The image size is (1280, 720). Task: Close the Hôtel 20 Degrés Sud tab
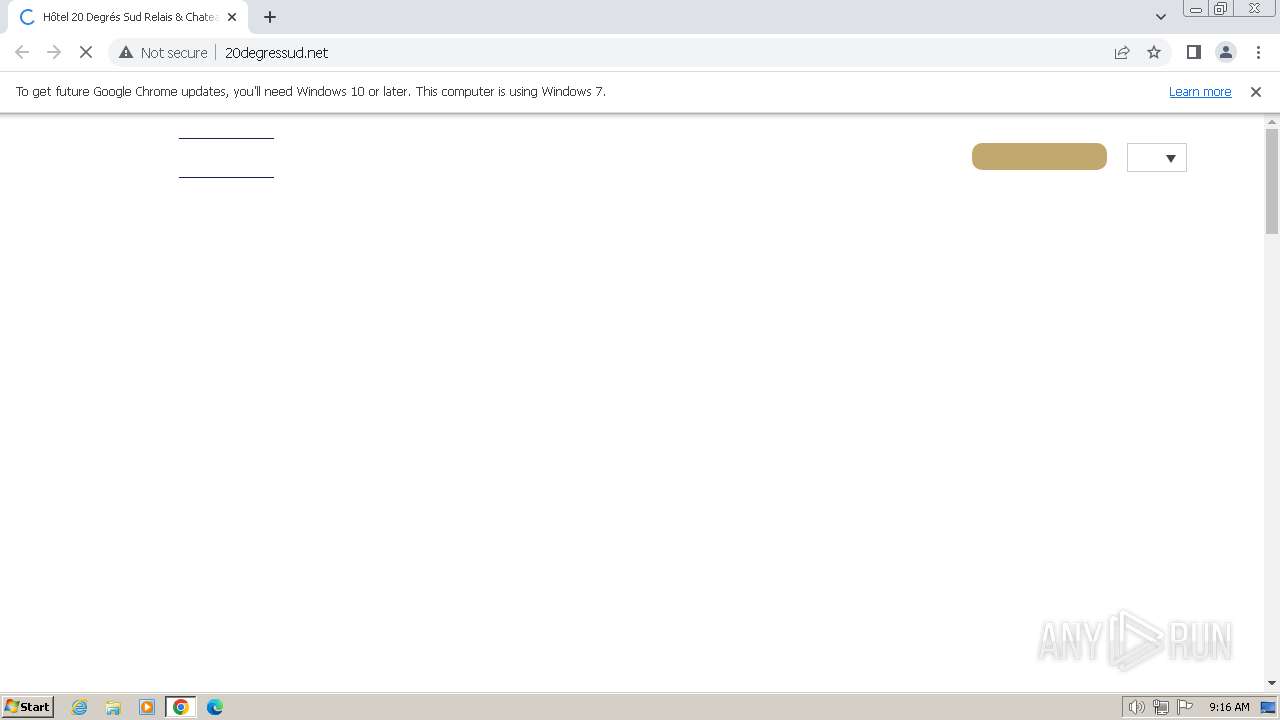[232, 17]
